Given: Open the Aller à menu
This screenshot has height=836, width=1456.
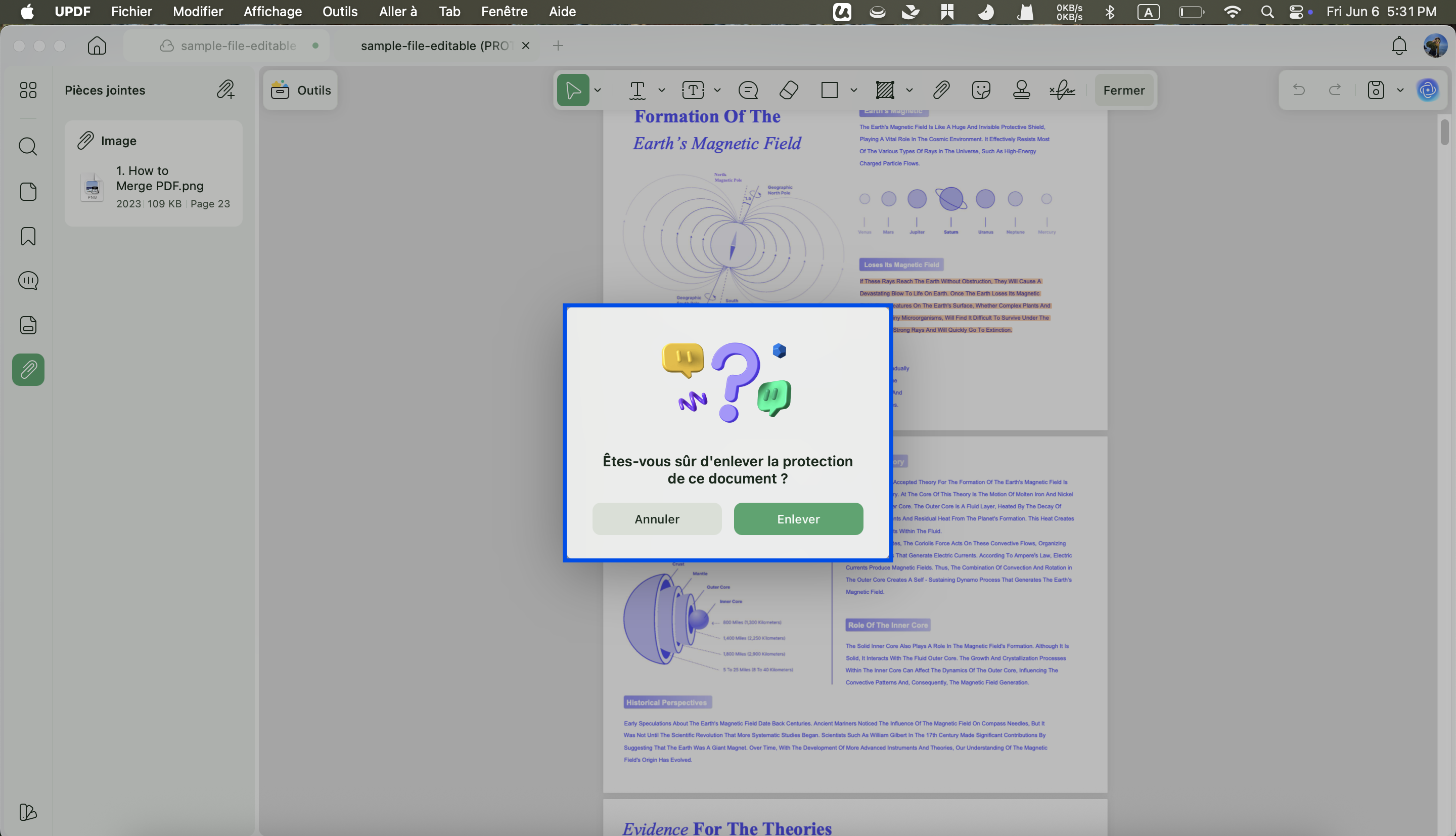Looking at the screenshot, I should 398,12.
